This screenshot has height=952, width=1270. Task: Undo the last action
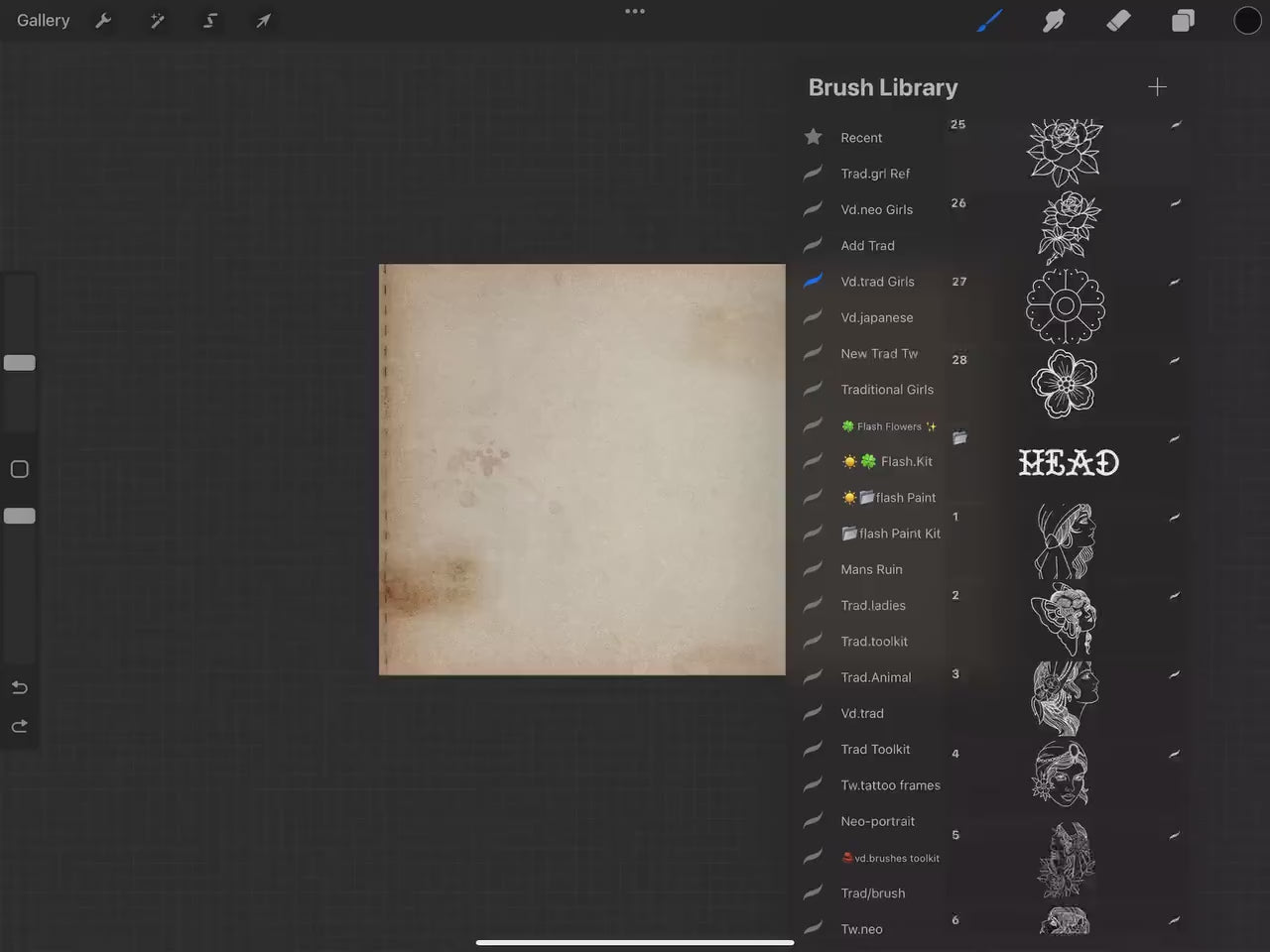tap(19, 687)
